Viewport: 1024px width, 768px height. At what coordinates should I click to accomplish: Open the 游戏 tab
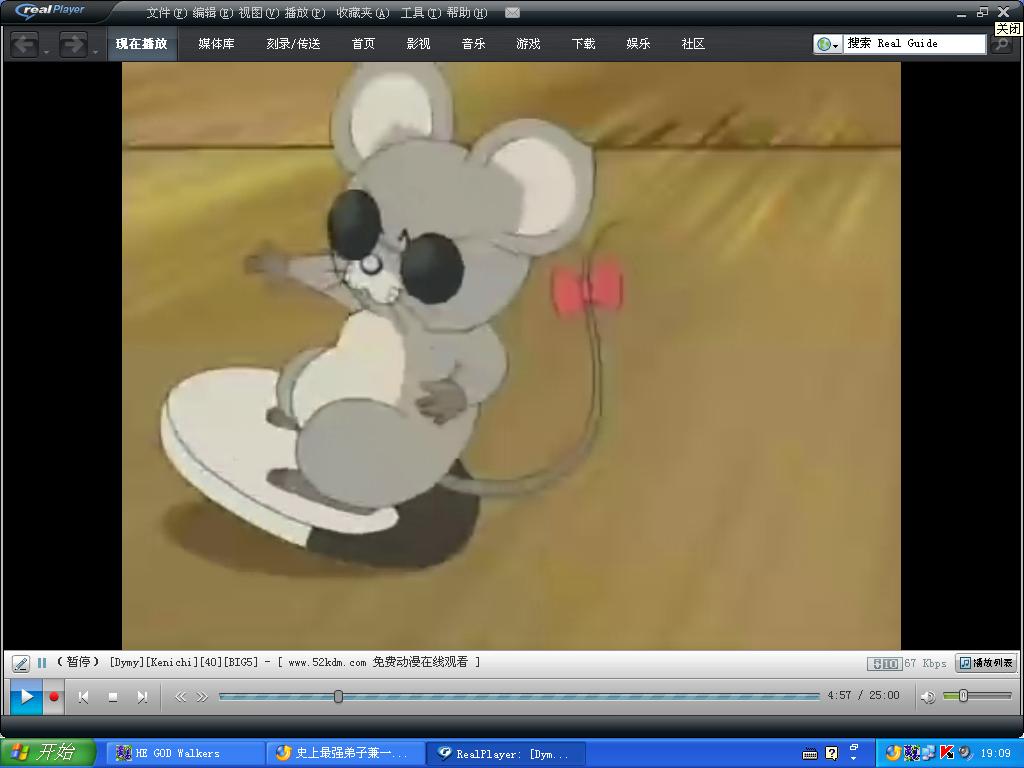pos(528,44)
